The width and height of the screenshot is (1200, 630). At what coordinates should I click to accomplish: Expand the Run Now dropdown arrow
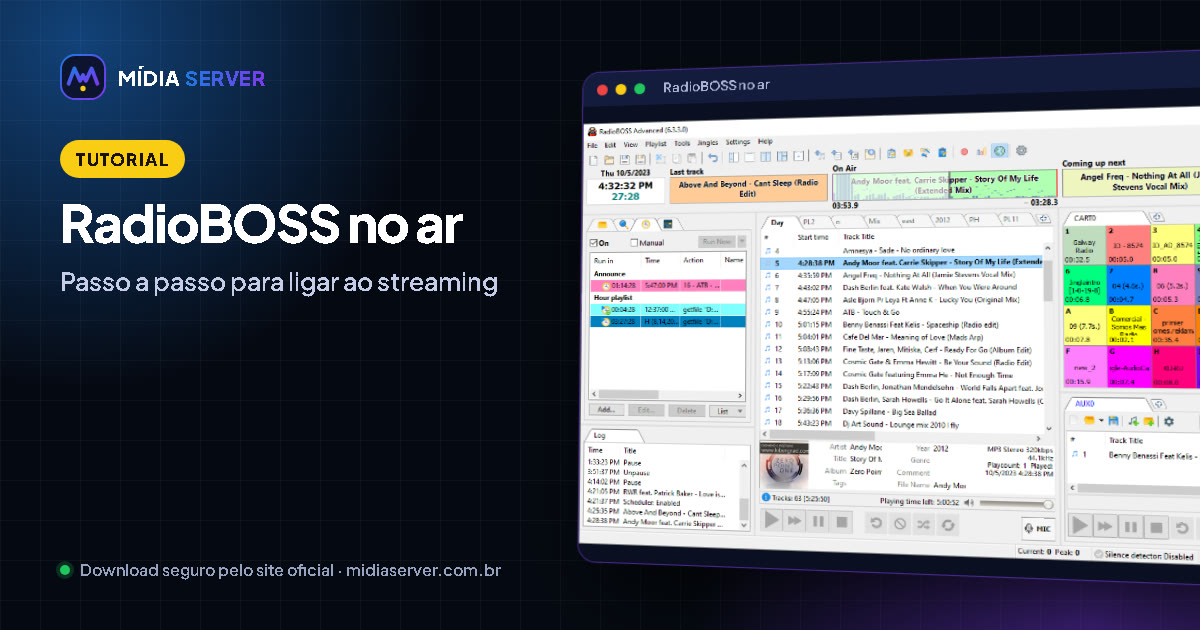[x=741, y=242]
